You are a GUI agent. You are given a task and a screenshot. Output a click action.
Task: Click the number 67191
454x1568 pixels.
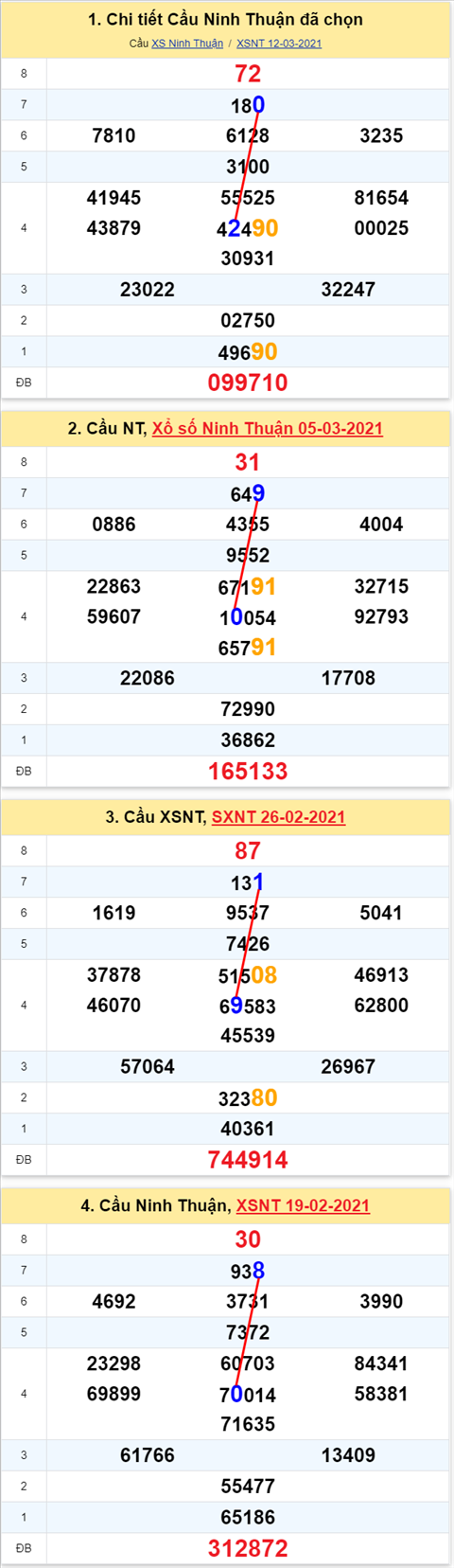(248, 587)
